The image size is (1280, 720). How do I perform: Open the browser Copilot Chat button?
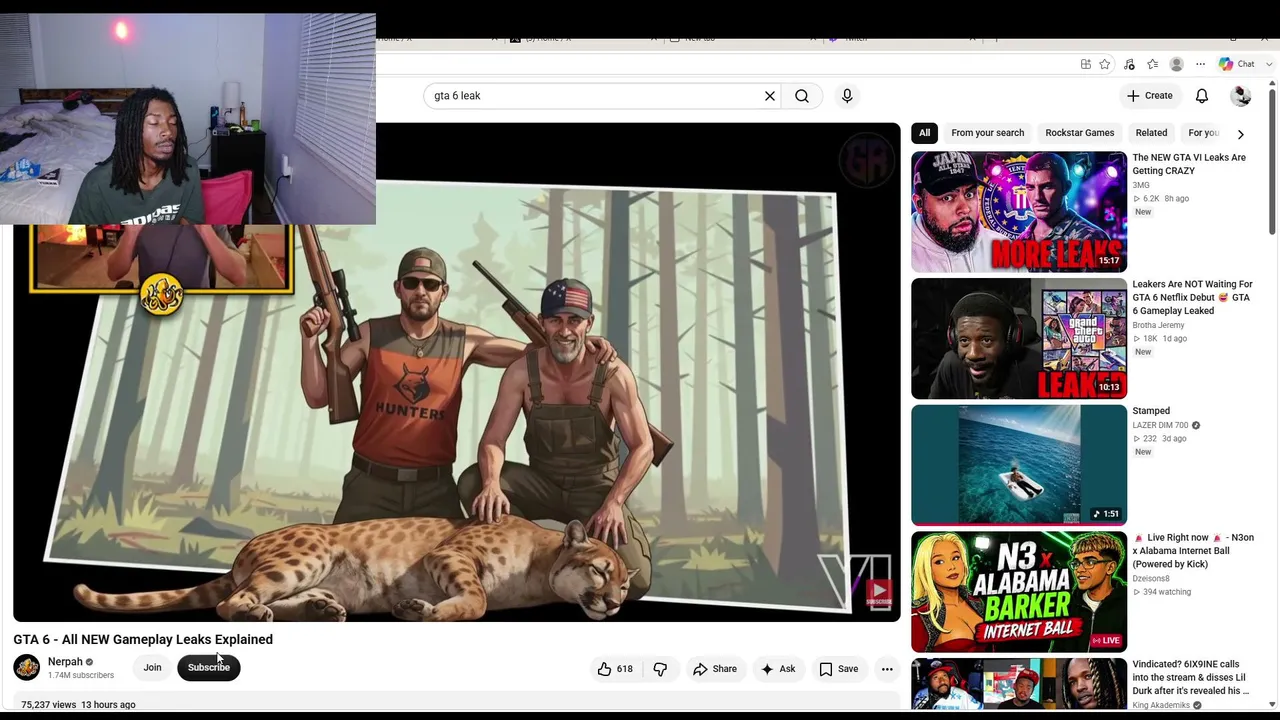1237,64
